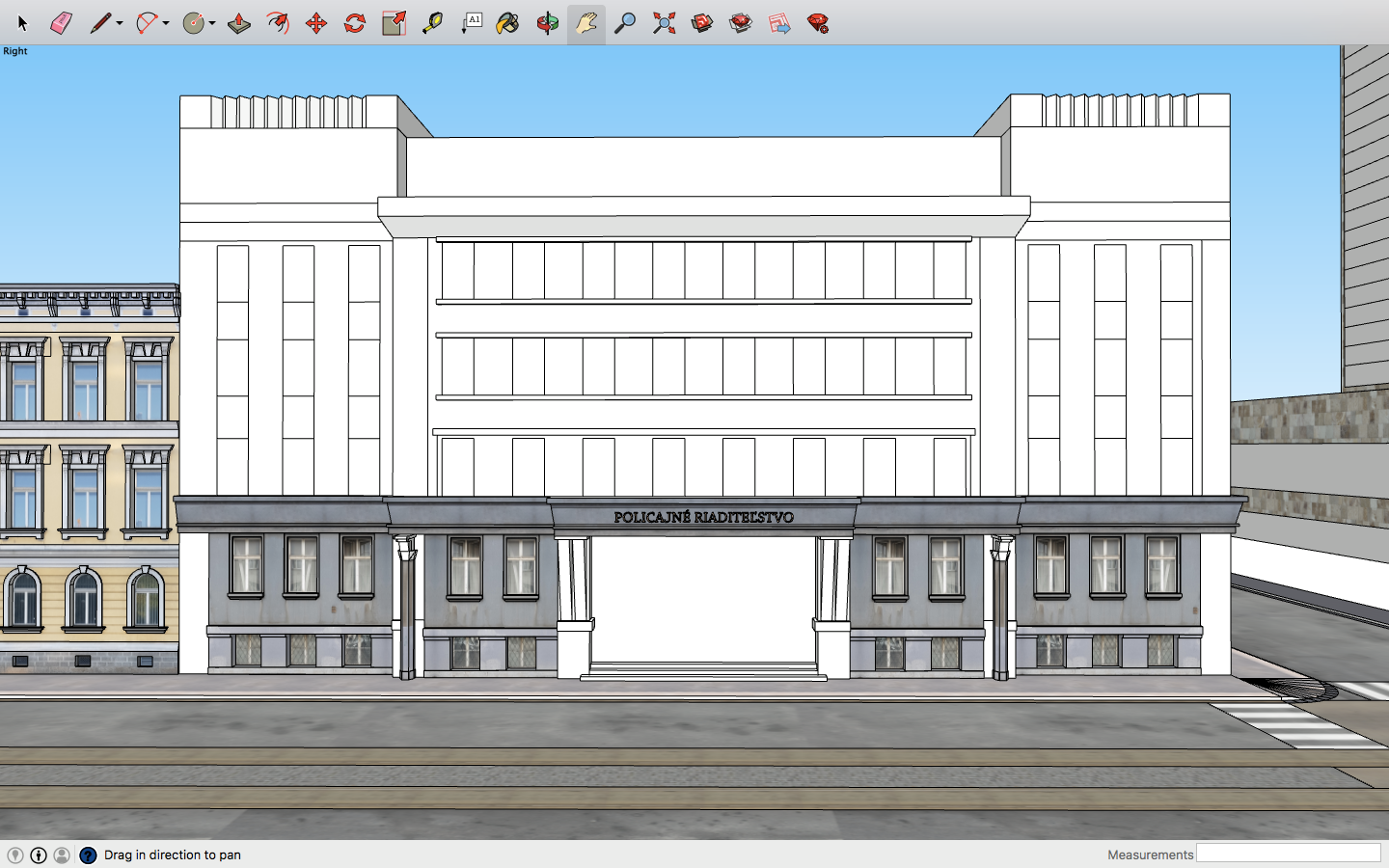
Task: Expand the Circle shape tool dropdown arrow
Action: click(x=212, y=23)
